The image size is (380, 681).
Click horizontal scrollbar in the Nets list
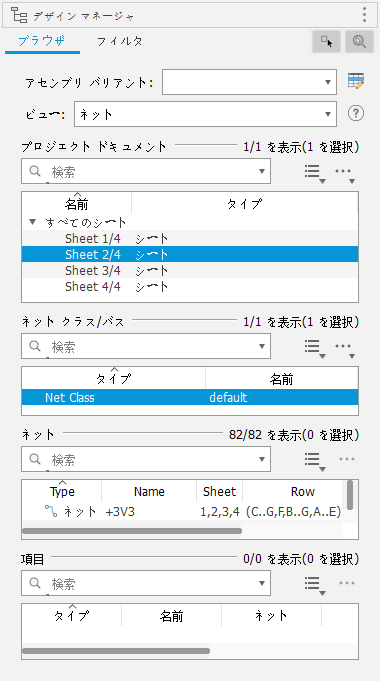pos(132,531)
